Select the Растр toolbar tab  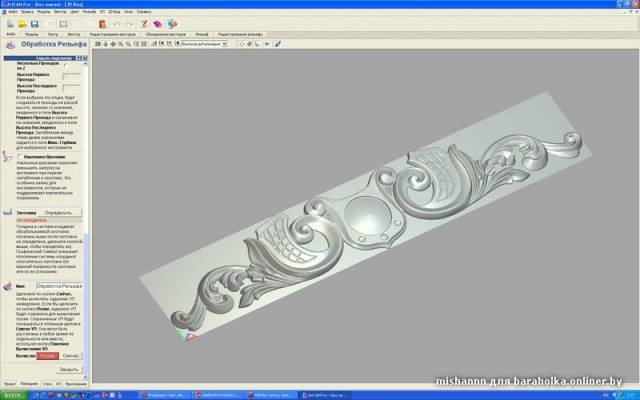point(53,34)
